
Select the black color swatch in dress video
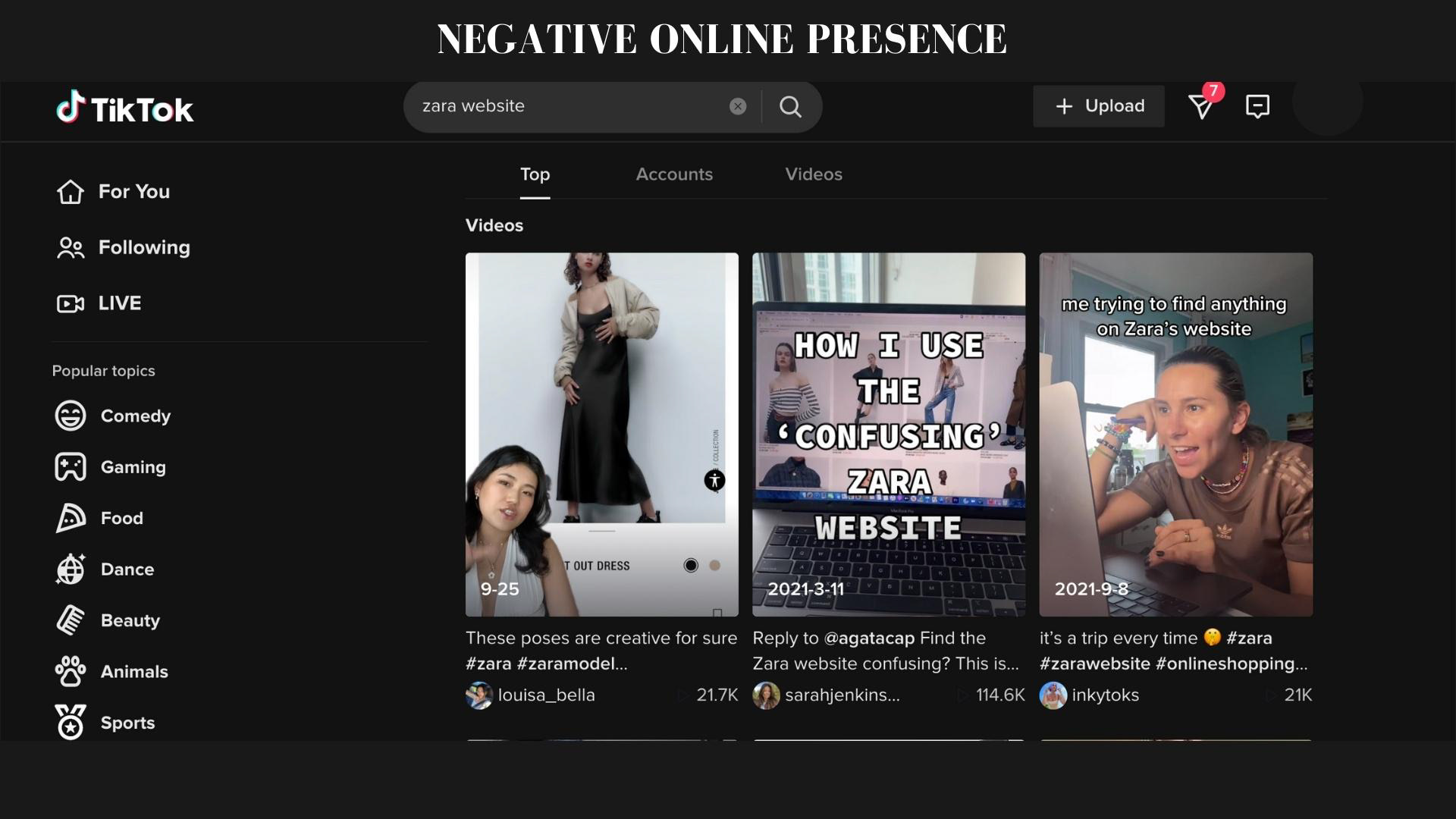pyautogui.click(x=691, y=566)
